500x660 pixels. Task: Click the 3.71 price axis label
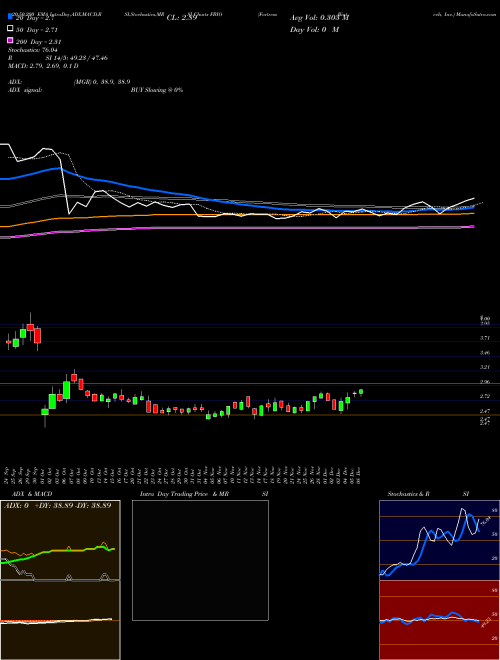[x=485, y=338]
